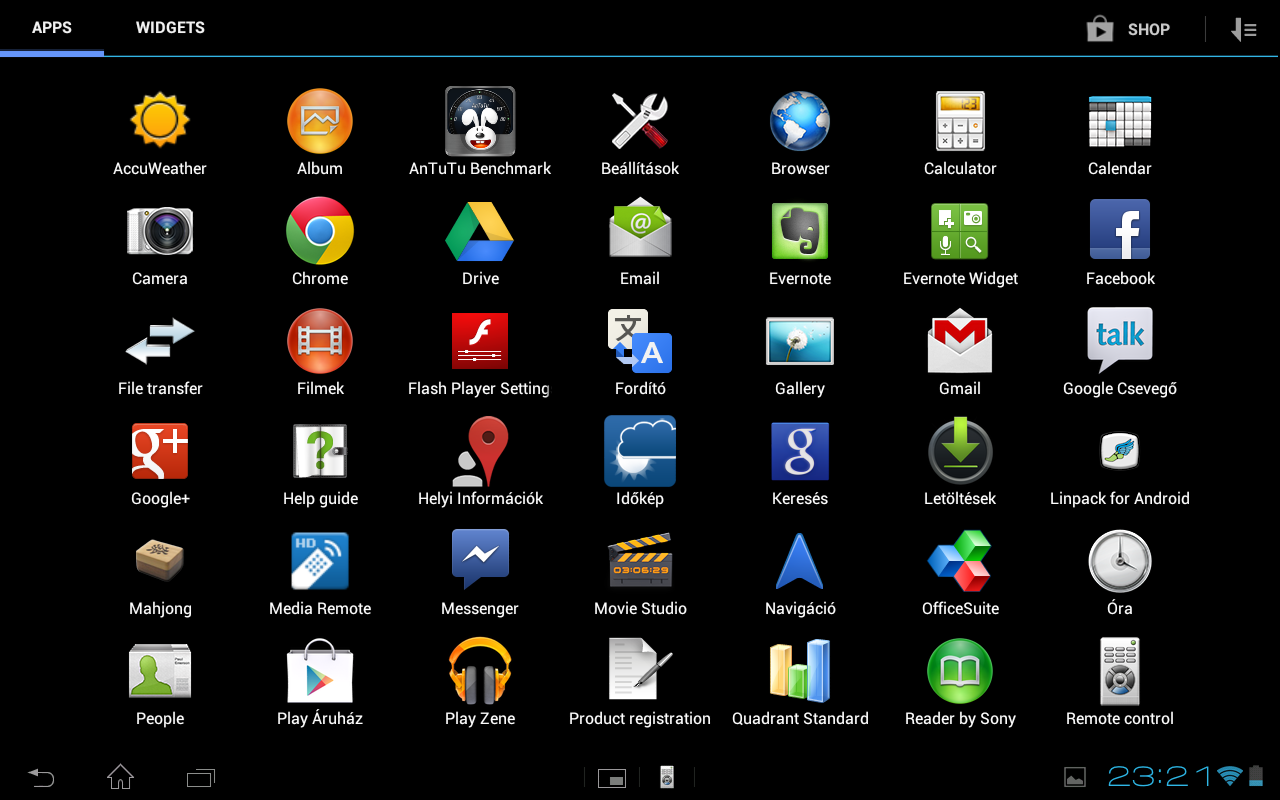Open Keresés Google search app

click(x=800, y=463)
